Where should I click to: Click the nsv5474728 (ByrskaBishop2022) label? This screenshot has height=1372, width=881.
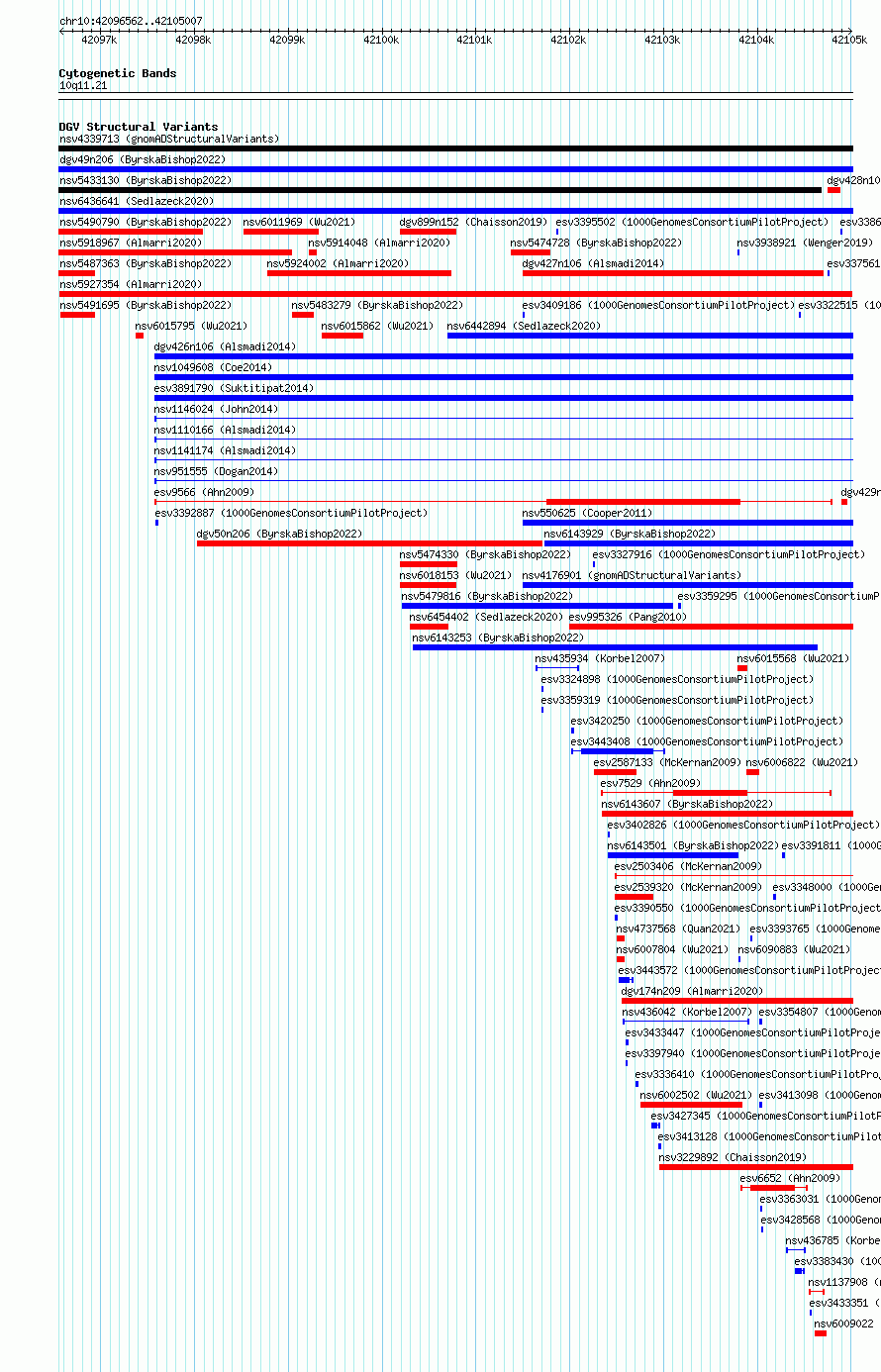(x=596, y=243)
